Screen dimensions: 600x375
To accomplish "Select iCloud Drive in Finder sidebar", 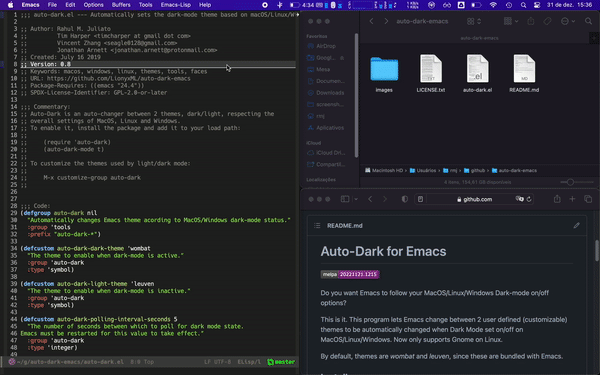I will click(326, 153).
